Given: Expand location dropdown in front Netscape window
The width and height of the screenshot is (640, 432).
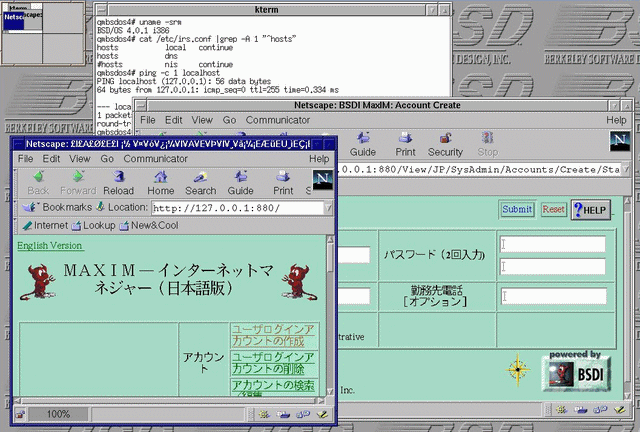Looking at the screenshot, I should (329, 208).
